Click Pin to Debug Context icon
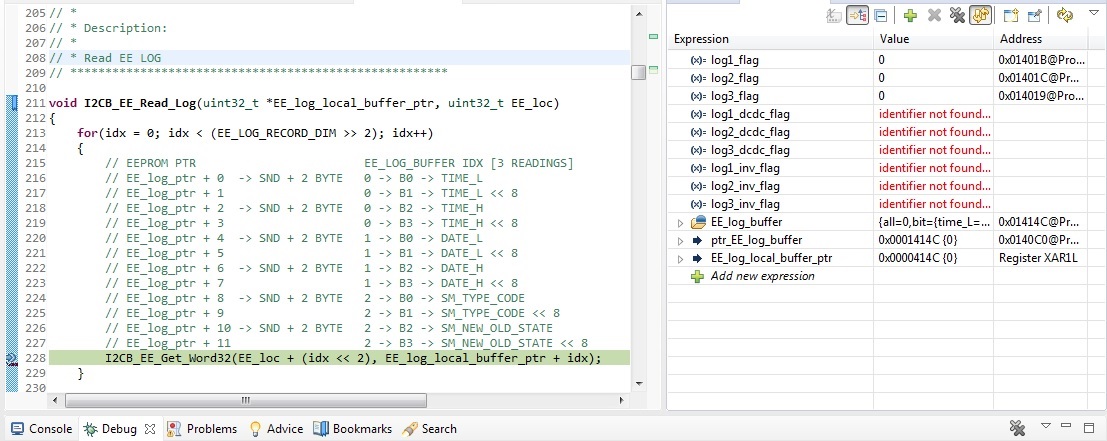1107x441 pixels. tap(1034, 15)
